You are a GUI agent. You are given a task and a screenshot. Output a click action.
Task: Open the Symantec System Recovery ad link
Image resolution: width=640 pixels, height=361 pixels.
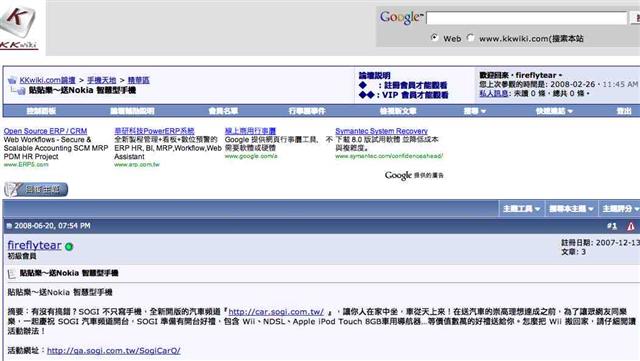[381, 131]
